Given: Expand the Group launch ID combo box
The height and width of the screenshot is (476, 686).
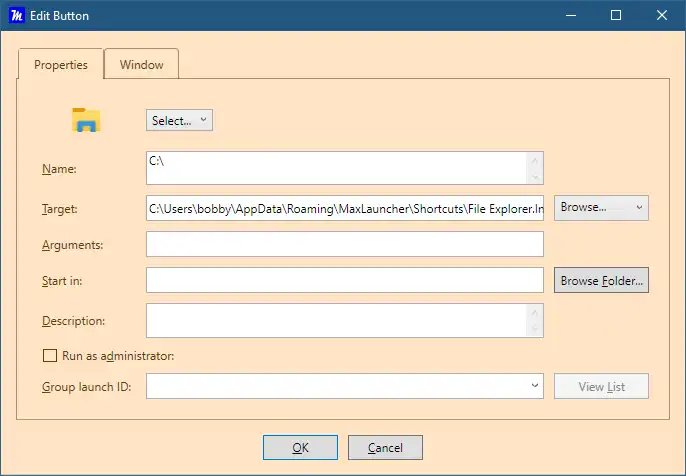Looking at the screenshot, I should pos(535,386).
